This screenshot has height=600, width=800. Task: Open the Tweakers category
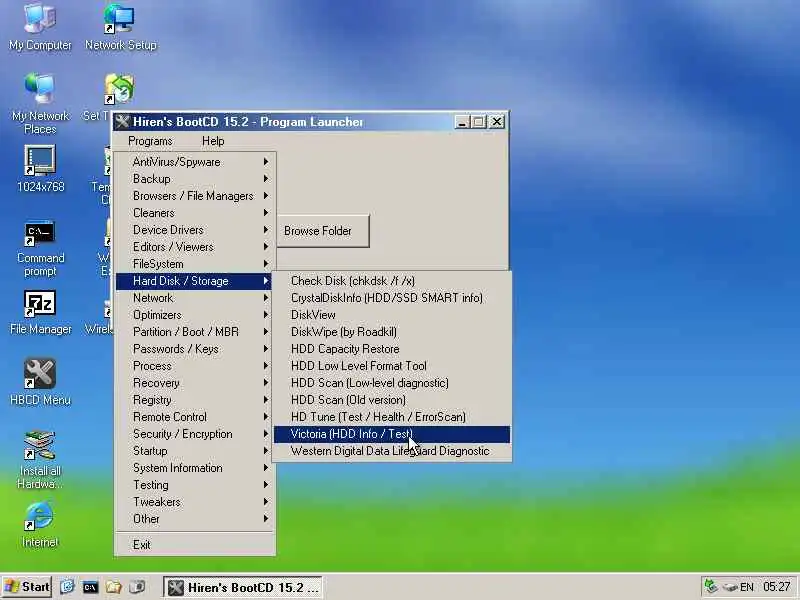(x=196, y=502)
